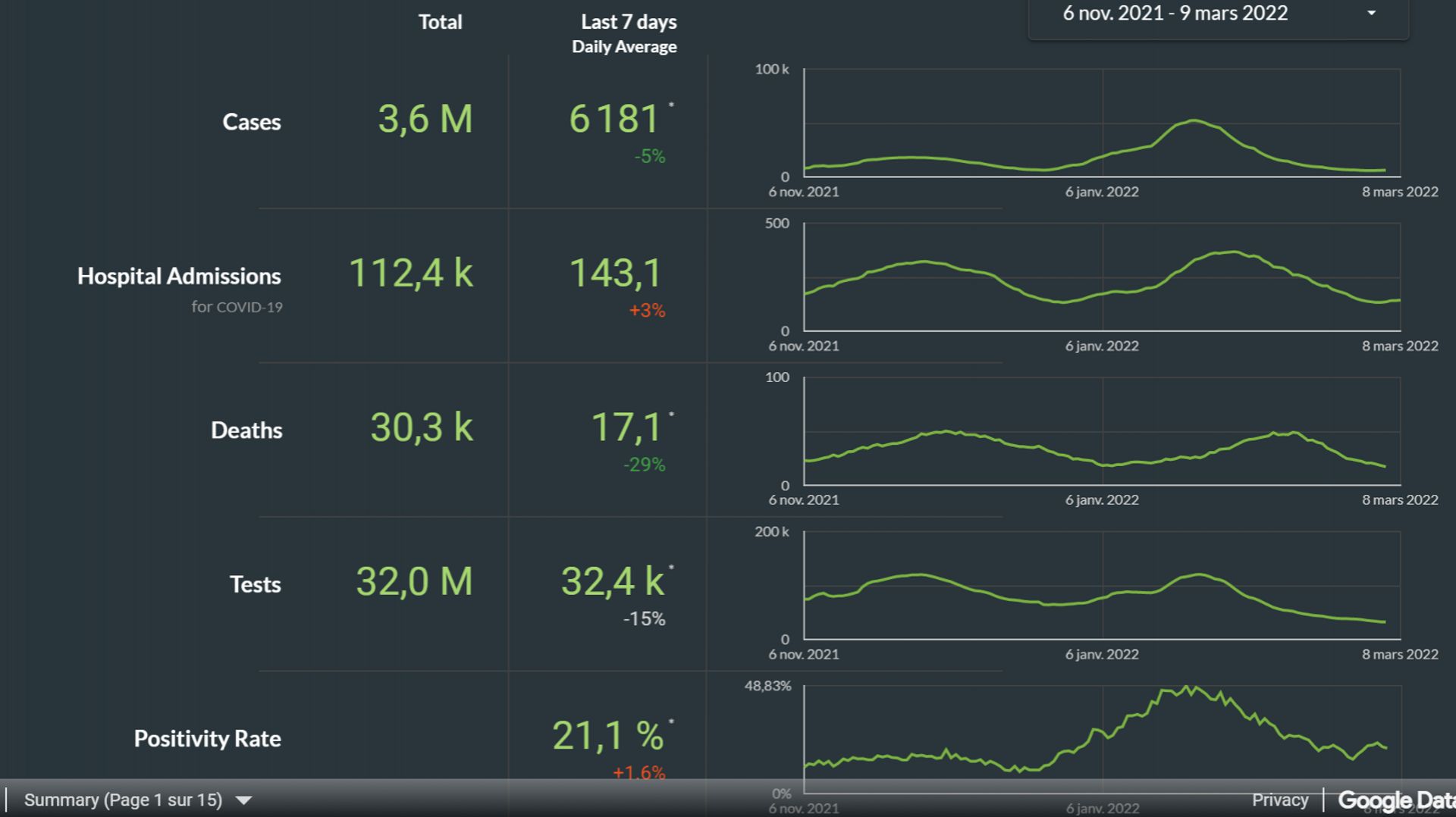
Task: Click the Deaths daily average 17,1
Action: click(x=626, y=427)
